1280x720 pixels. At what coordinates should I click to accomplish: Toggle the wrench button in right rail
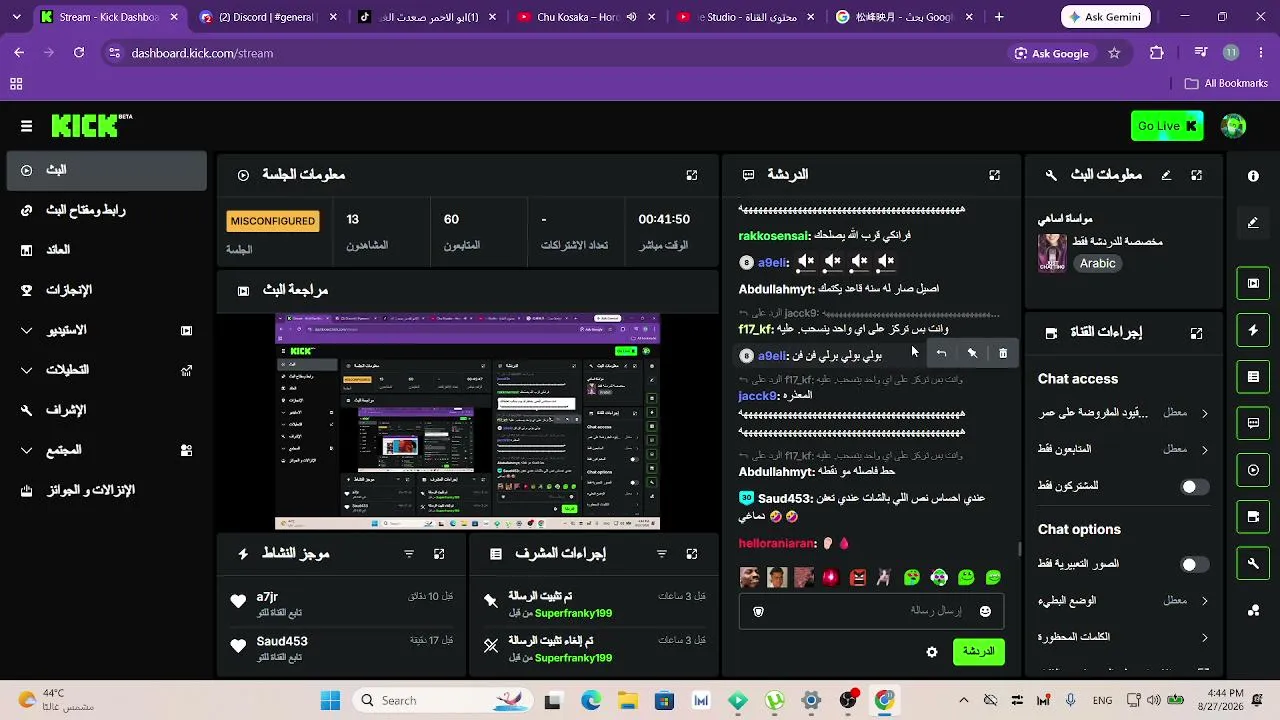(x=1253, y=564)
